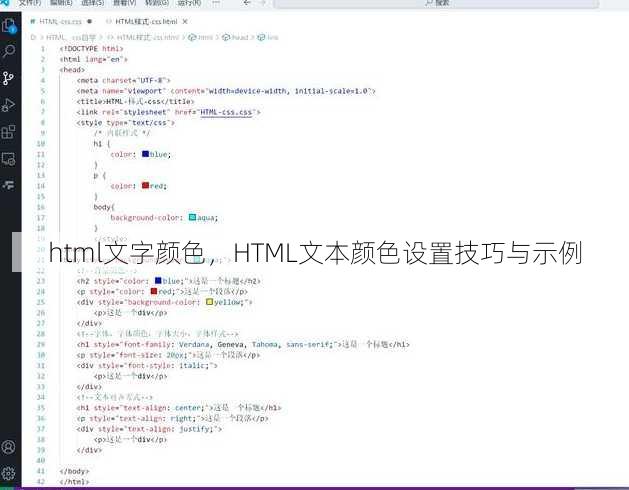
Task: Open the Run and Debug view
Action: tap(8, 105)
